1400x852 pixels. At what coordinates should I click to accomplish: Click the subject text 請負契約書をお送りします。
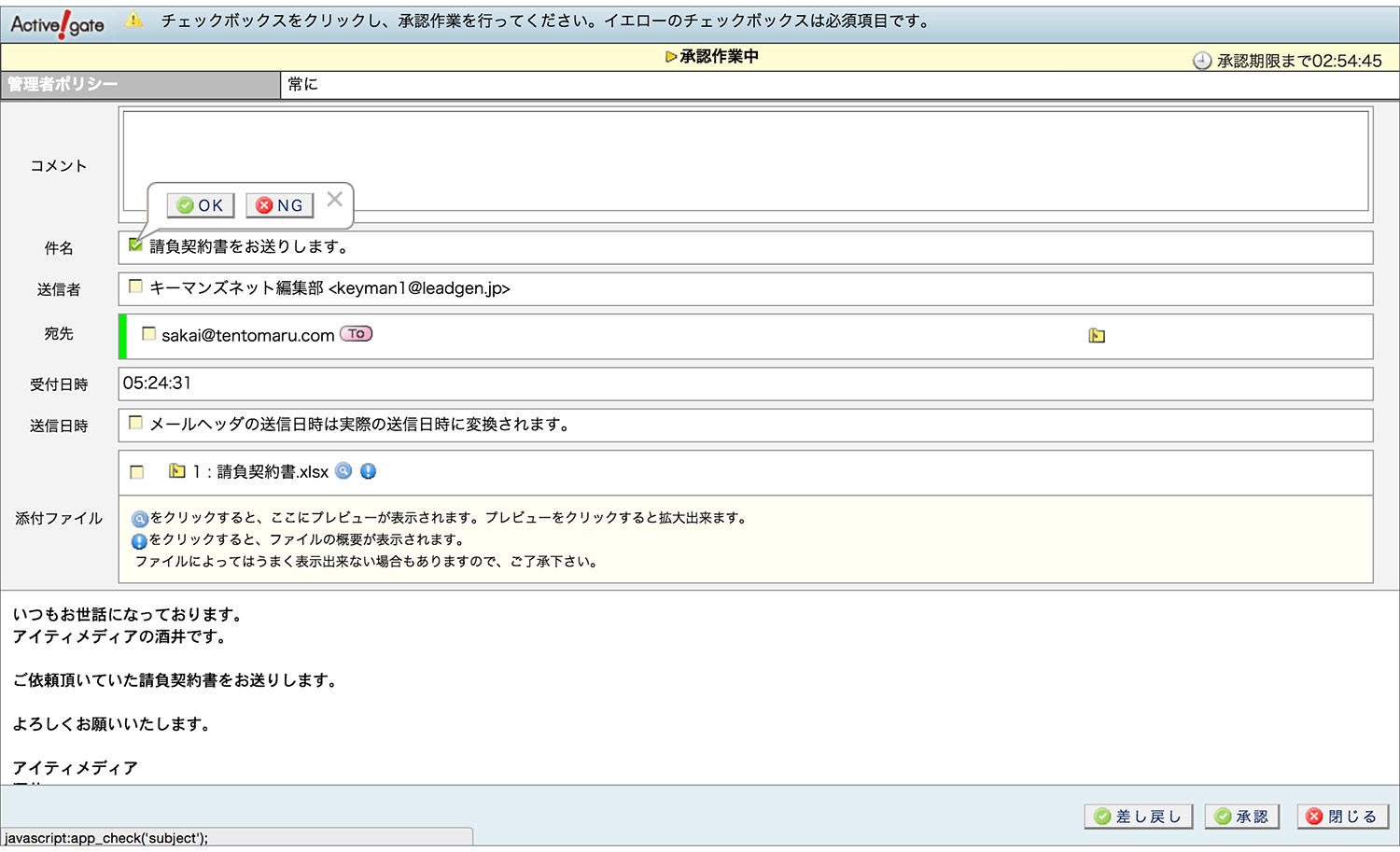[249, 246]
